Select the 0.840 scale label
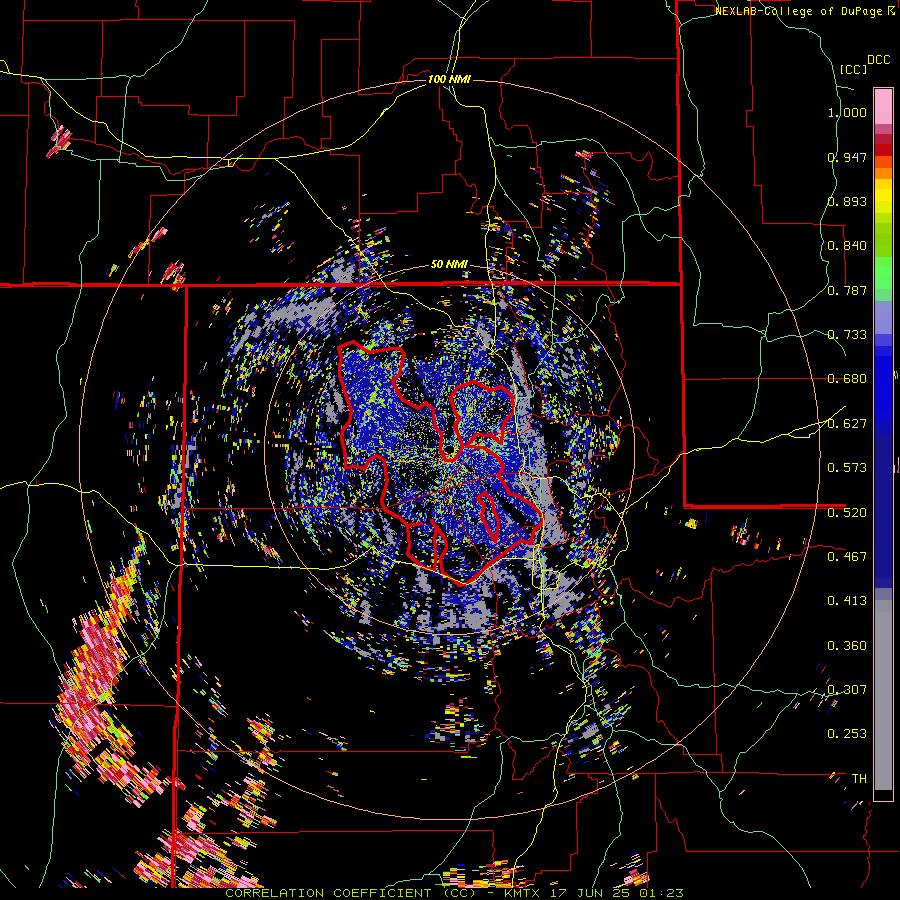Image resolution: width=900 pixels, height=900 pixels. click(x=847, y=245)
